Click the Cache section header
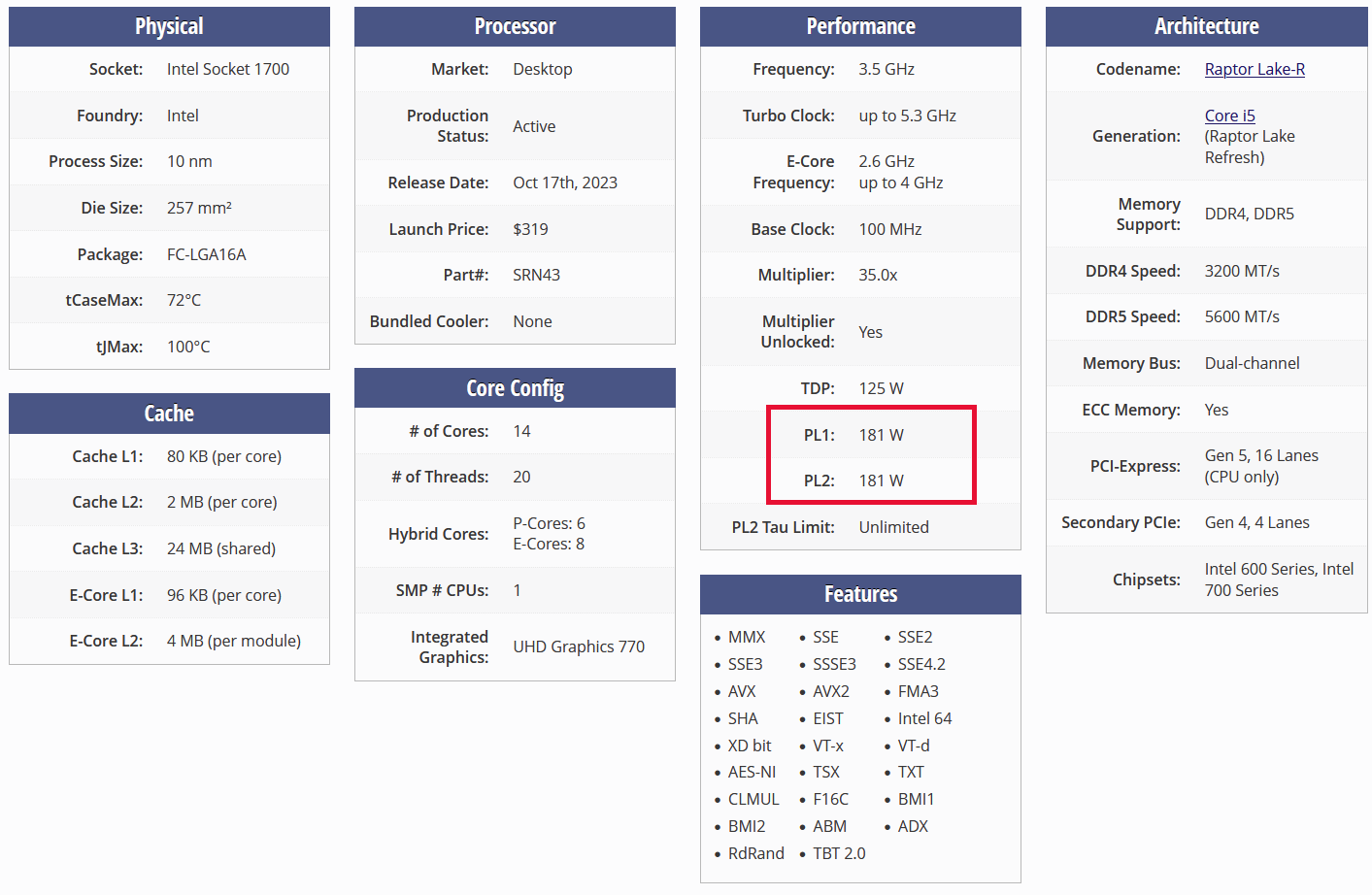The image size is (1372, 895). (169, 414)
